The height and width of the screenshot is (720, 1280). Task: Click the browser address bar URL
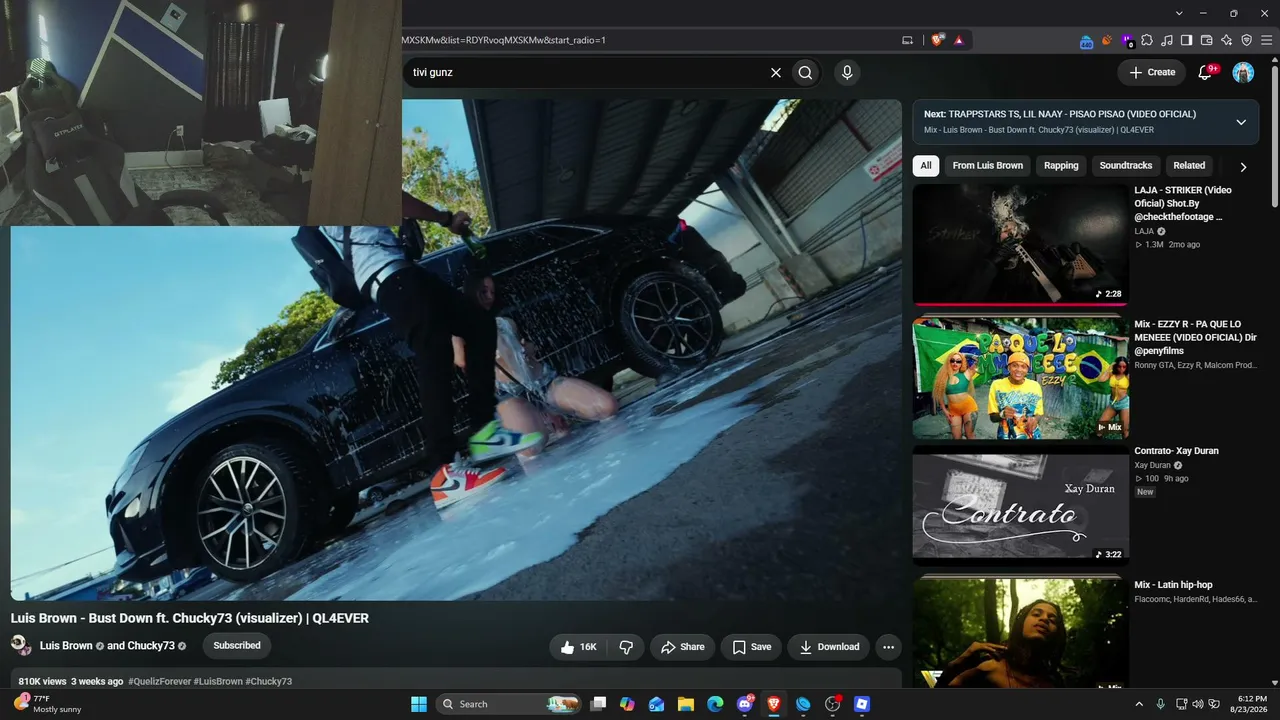(503, 40)
